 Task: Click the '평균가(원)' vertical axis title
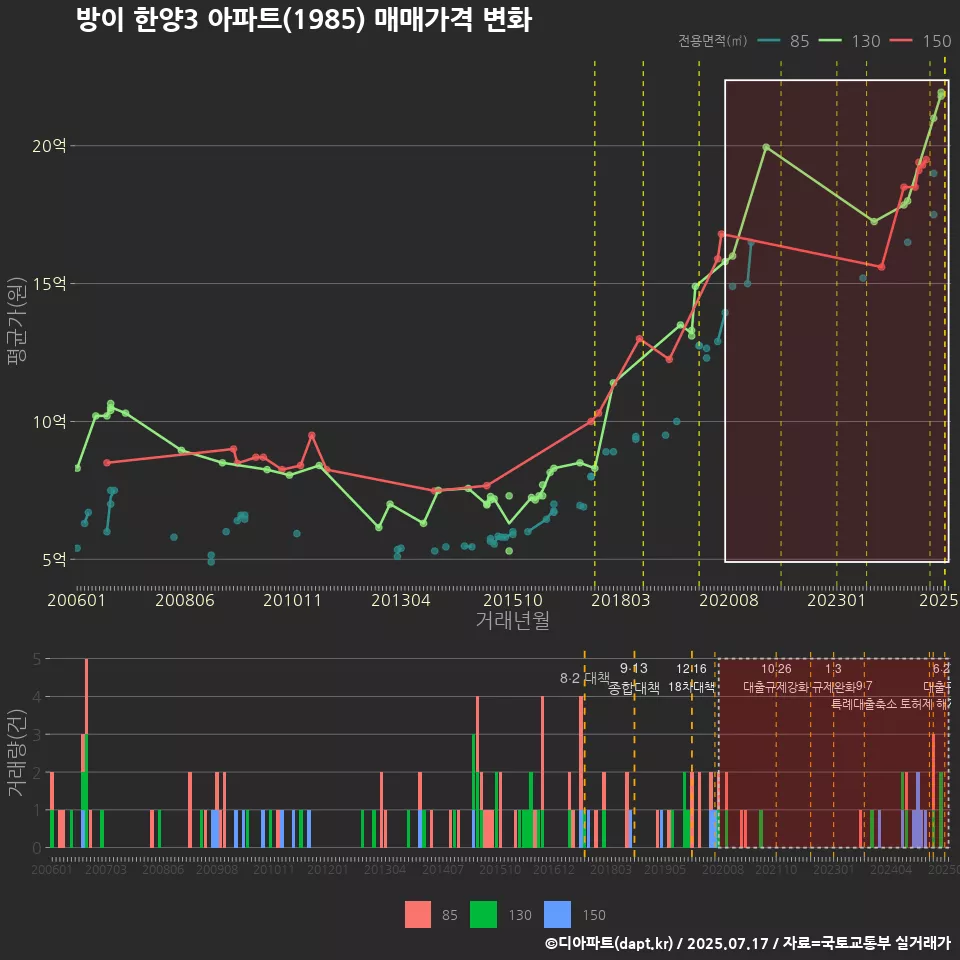(x=17, y=321)
